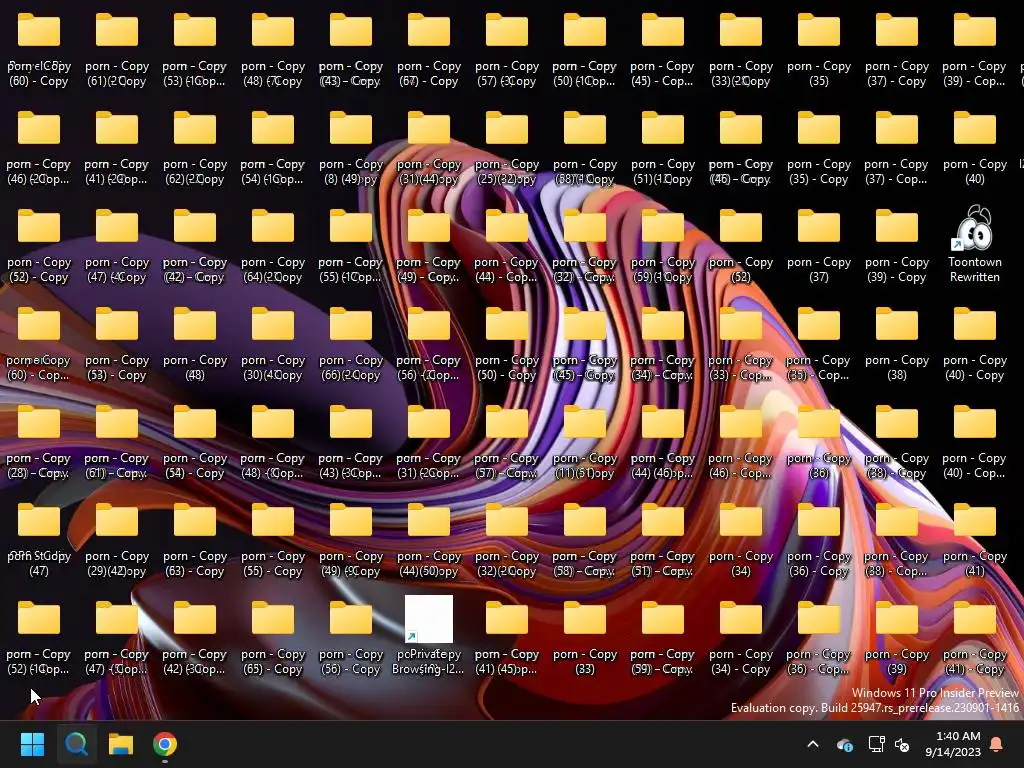Select the "porn - Copy (63) - Copy" folder
1024x768 pixels.
195,537
